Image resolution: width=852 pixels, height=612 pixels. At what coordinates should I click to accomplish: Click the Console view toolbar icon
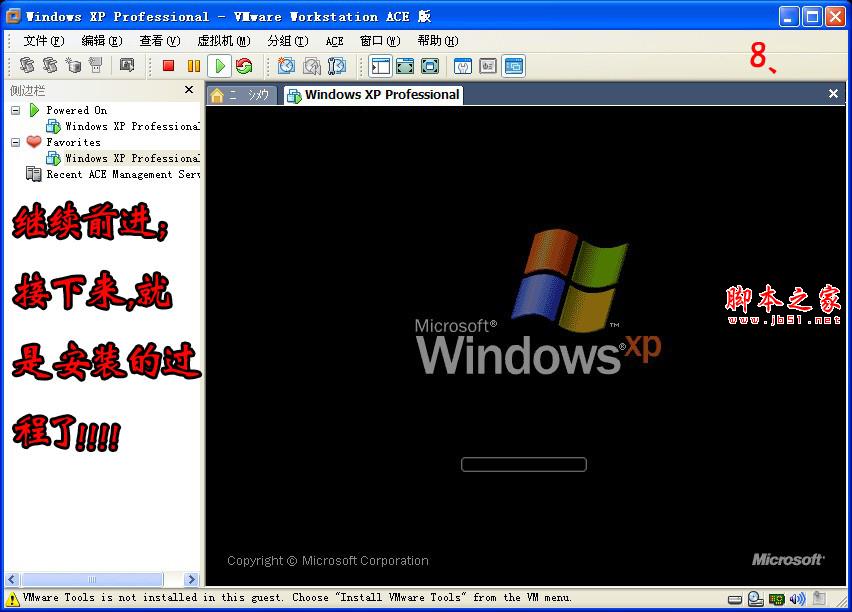[x=513, y=66]
